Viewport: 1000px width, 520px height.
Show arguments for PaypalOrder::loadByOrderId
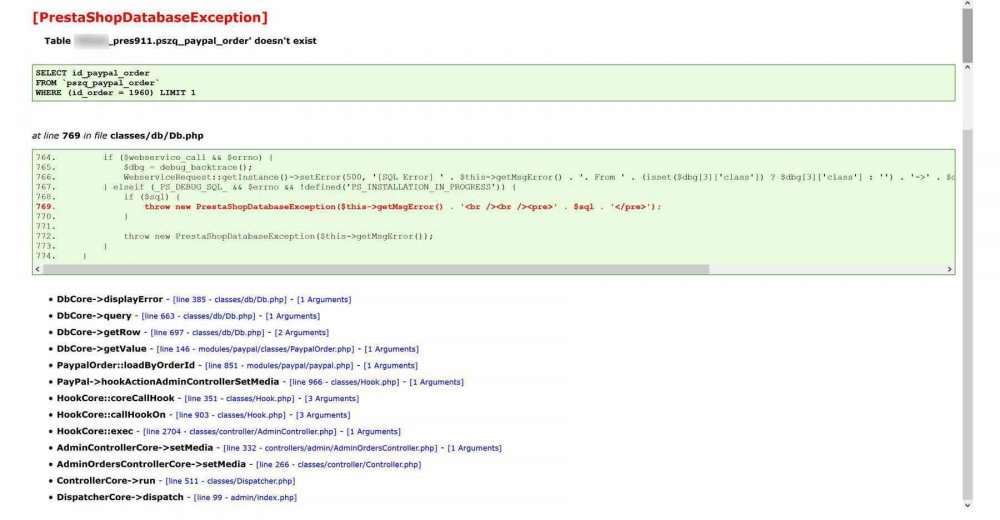click(x=390, y=366)
